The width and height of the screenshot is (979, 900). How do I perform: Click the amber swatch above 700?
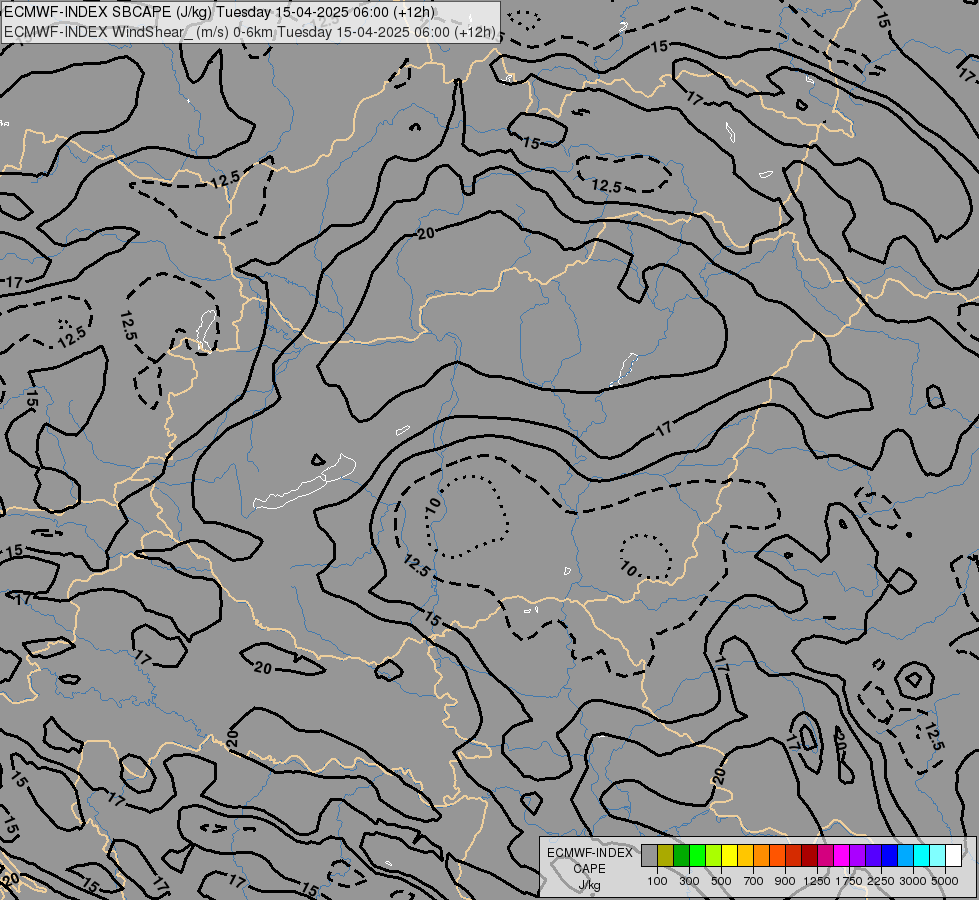745,856
